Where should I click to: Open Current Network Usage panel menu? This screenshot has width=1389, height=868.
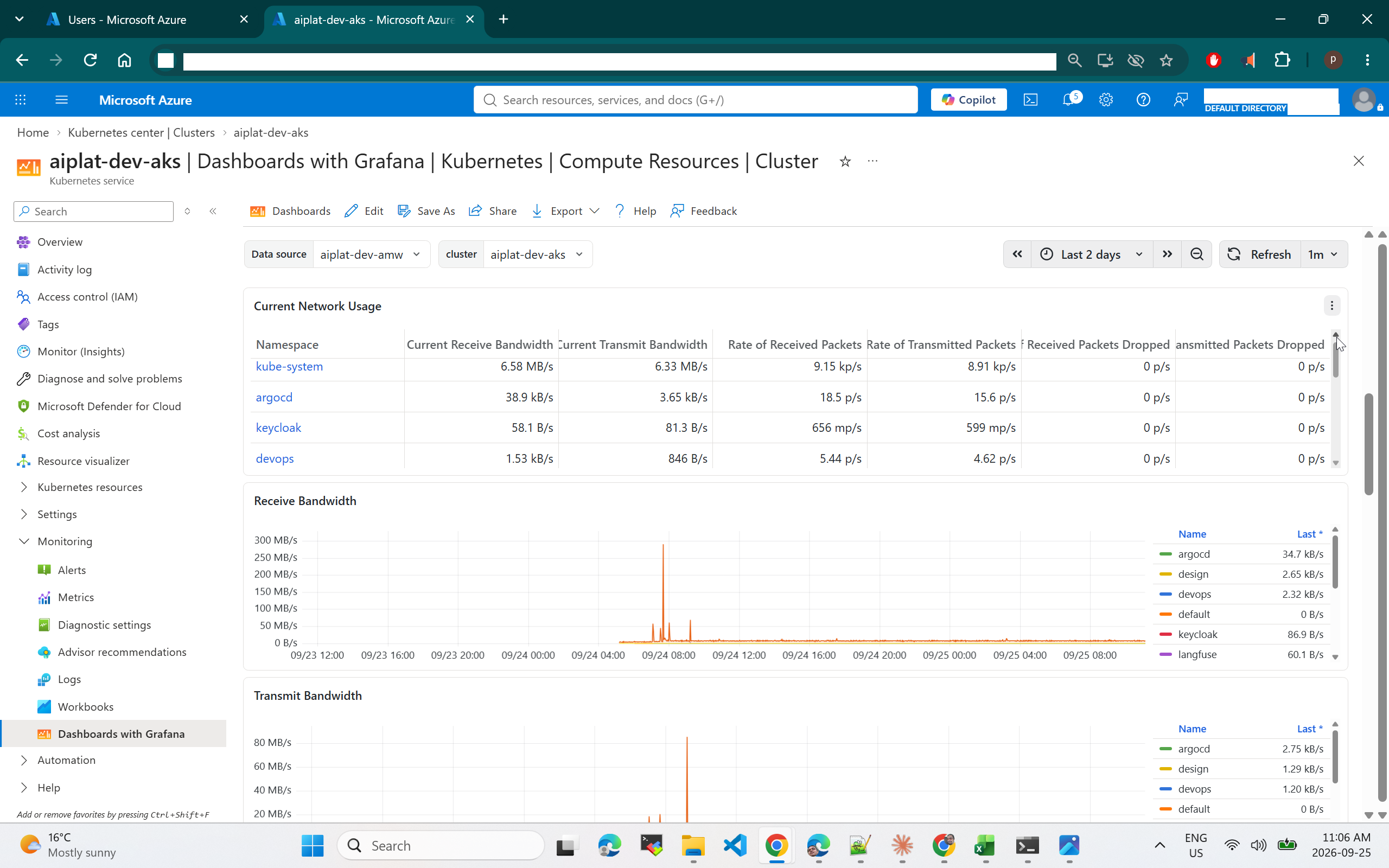1331,305
